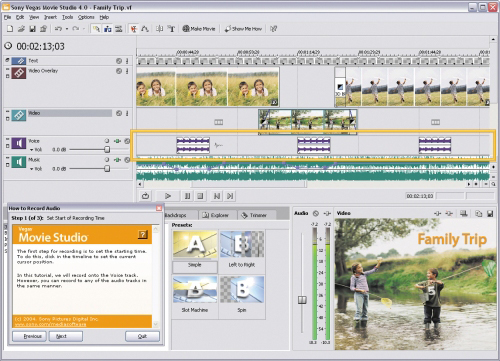
Task: Click the Make Movie toolbar button
Action: tap(199, 29)
